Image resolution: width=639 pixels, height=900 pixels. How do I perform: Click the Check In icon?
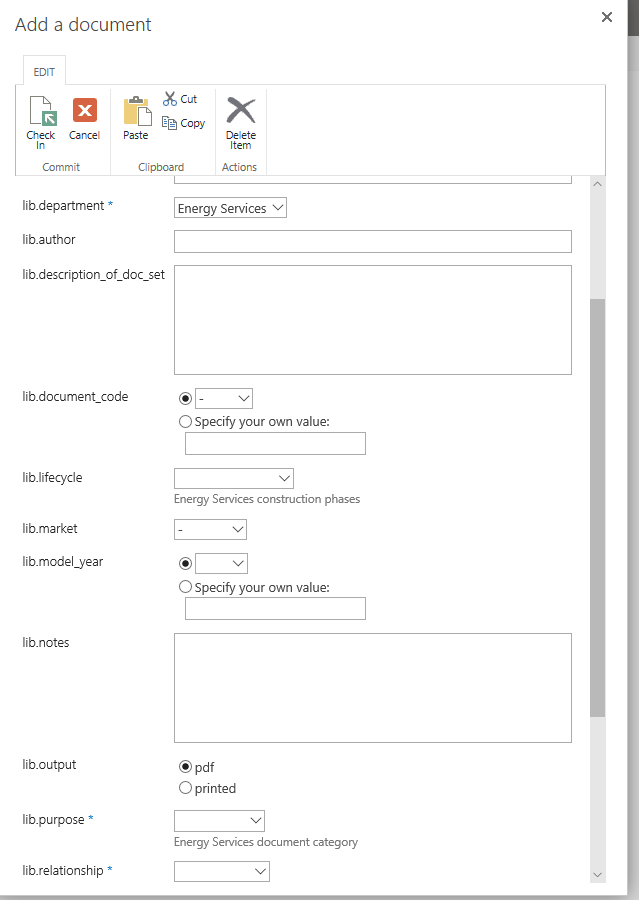click(x=41, y=111)
